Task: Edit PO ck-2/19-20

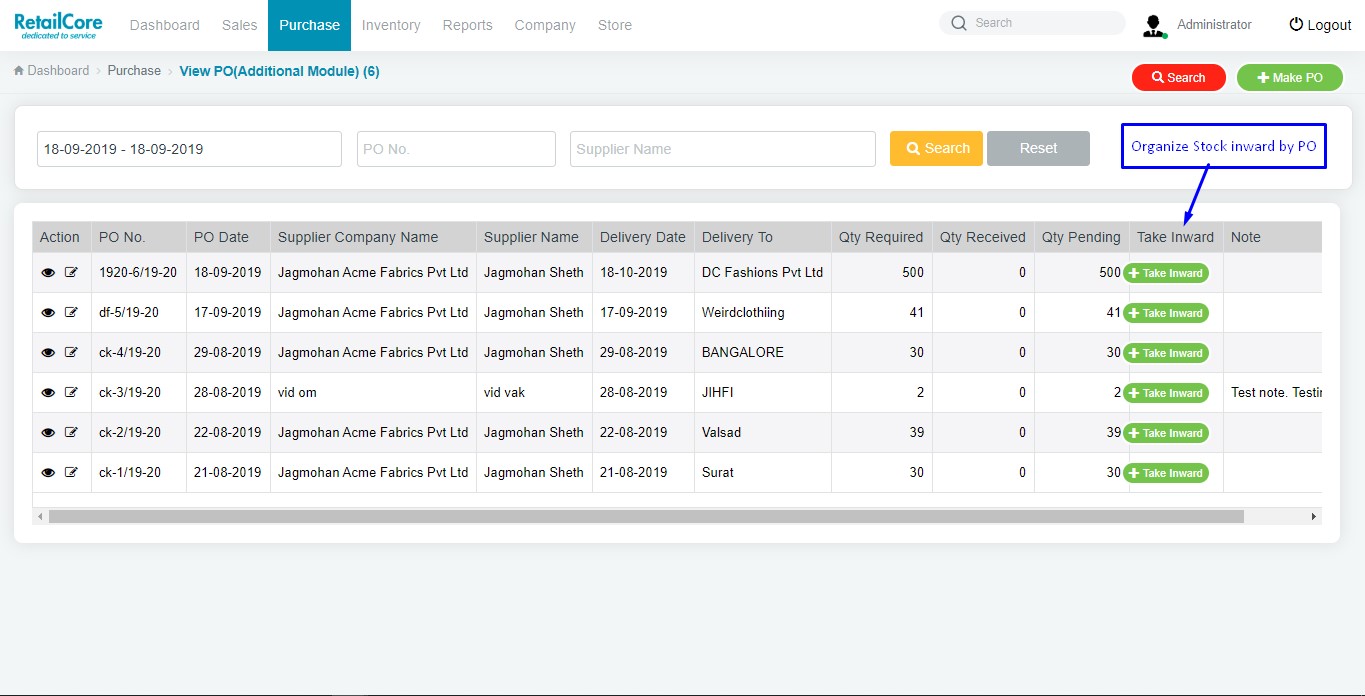Action: (x=71, y=432)
